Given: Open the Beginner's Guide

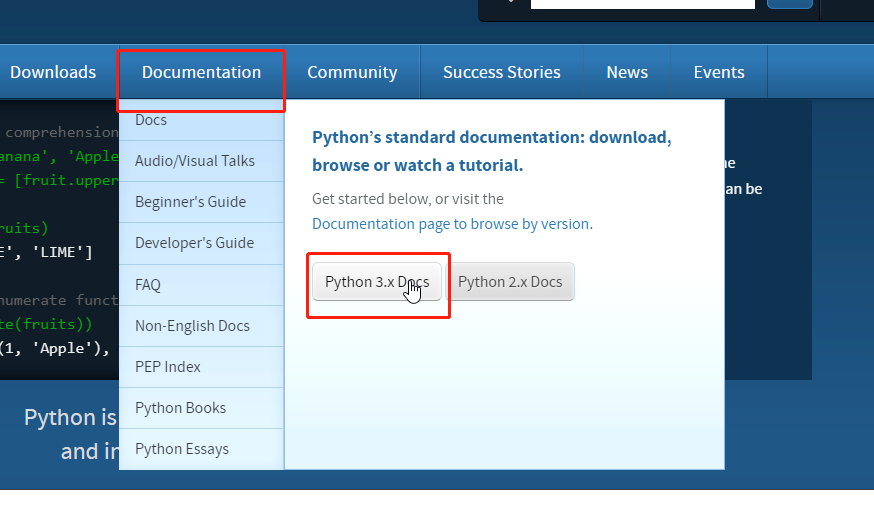Looking at the screenshot, I should [x=190, y=202].
